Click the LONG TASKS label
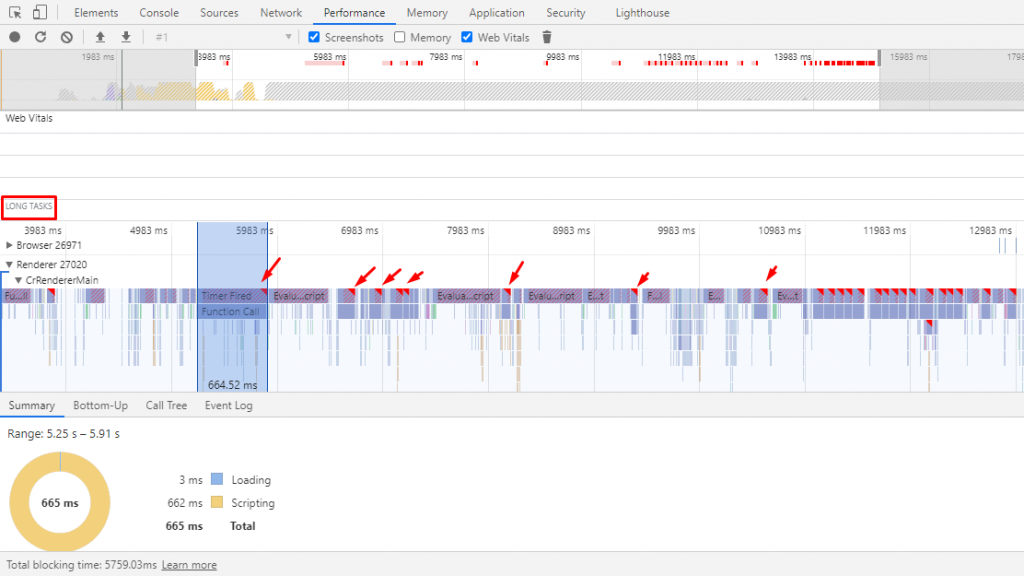This screenshot has width=1024, height=576. pyautogui.click(x=29, y=206)
